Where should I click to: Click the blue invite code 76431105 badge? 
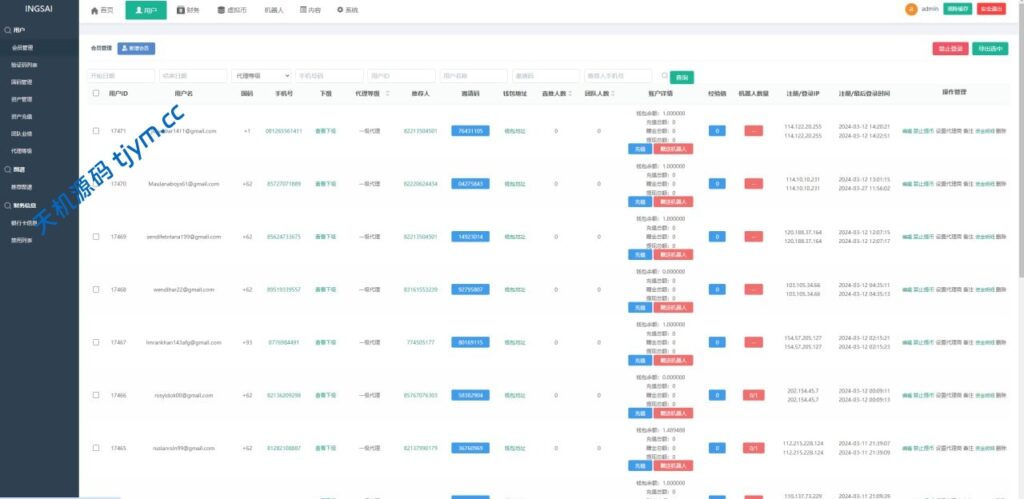pyautogui.click(x=470, y=131)
